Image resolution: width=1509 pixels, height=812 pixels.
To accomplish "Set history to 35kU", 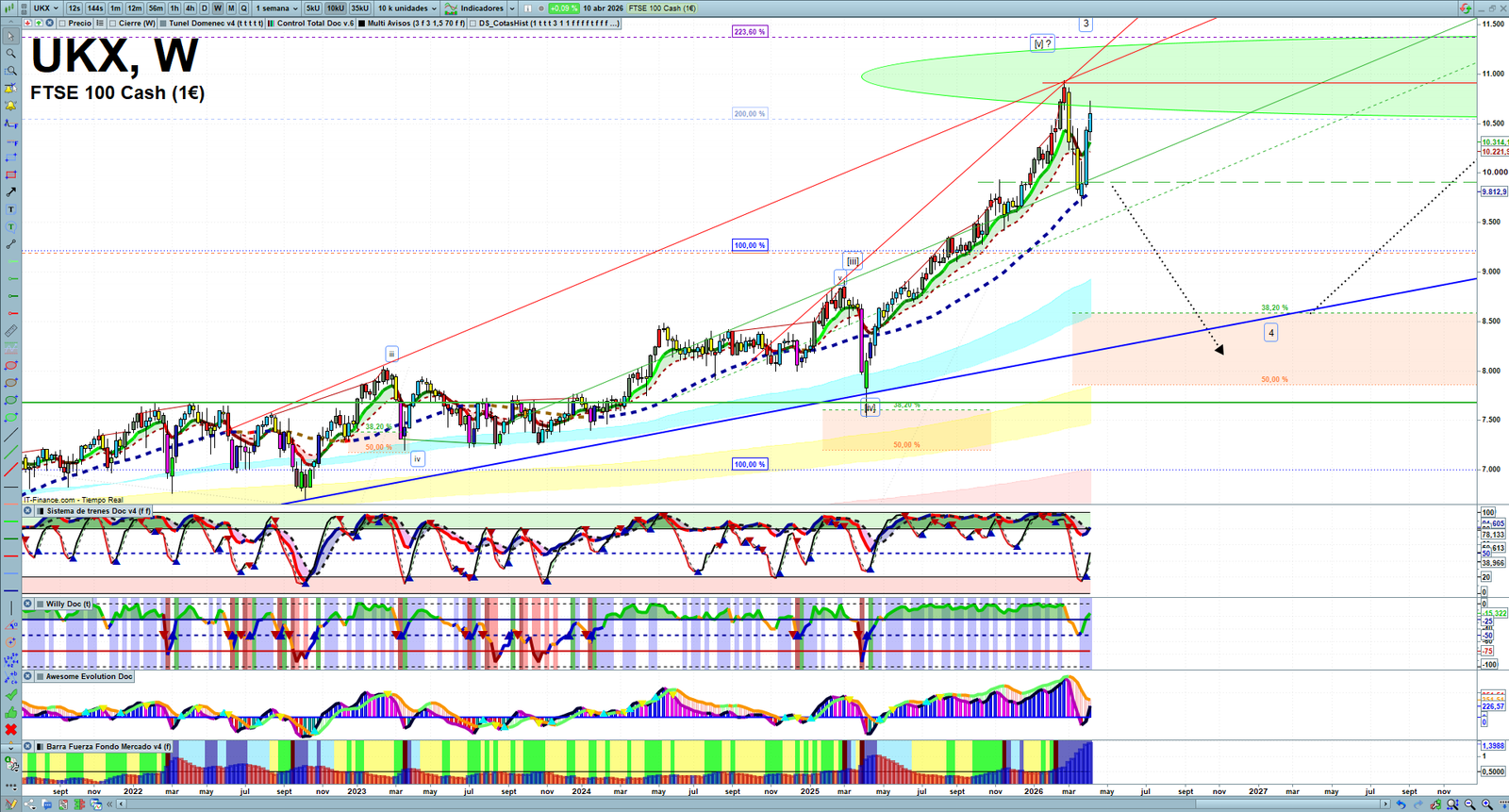I will pos(359,8).
